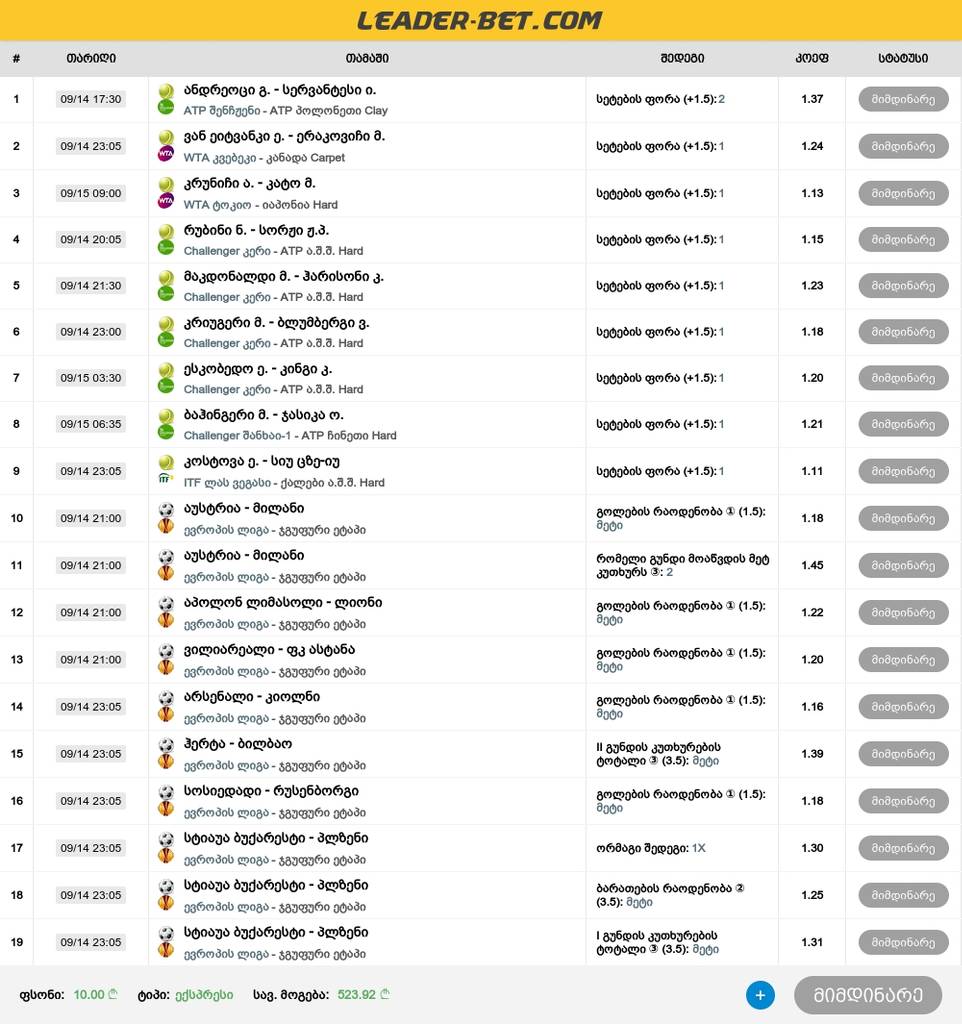
Task: Click league text WTA კვებეკი - კანადა Carpet
Action: point(264,158)
